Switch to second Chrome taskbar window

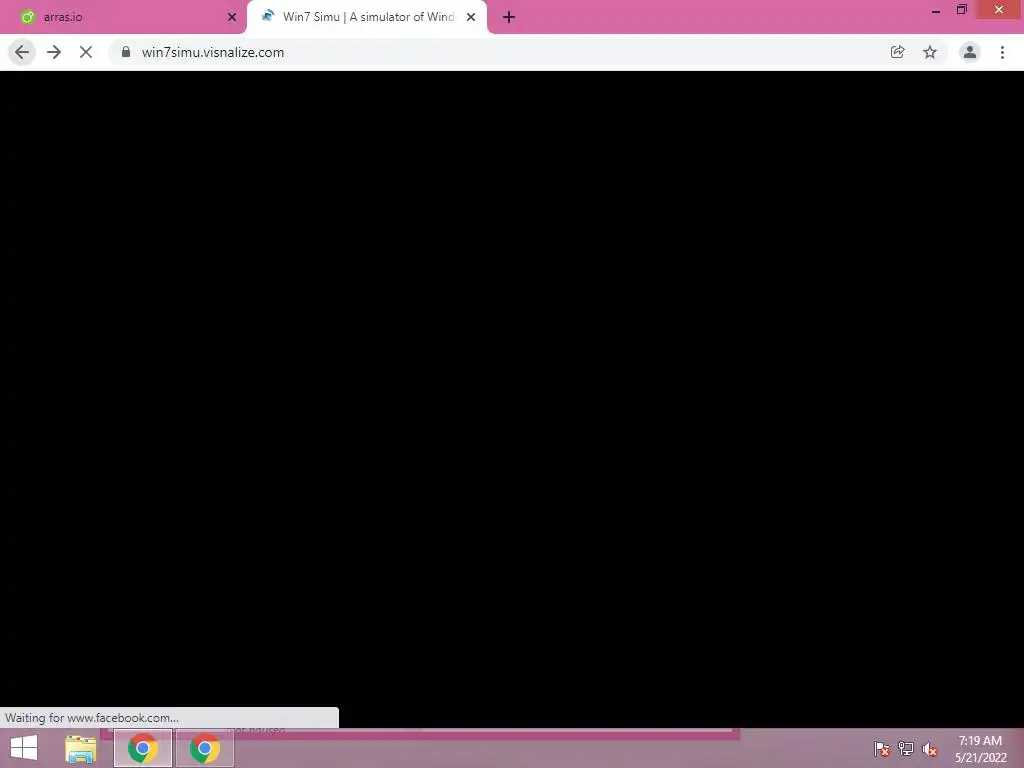tap(205, 748)
